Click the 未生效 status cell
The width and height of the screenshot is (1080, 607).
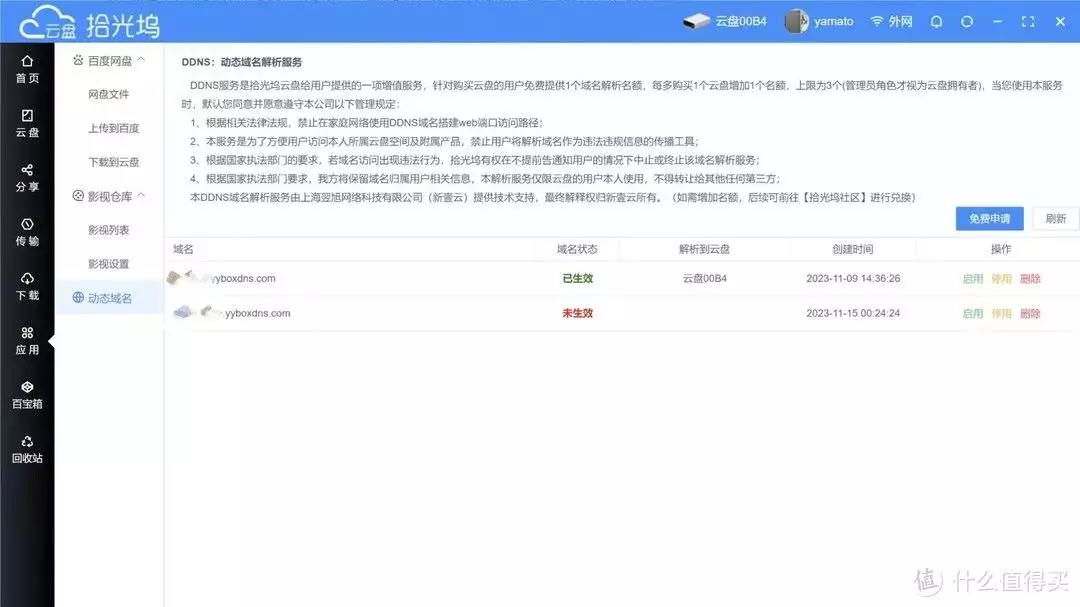(x=577, y=313)
